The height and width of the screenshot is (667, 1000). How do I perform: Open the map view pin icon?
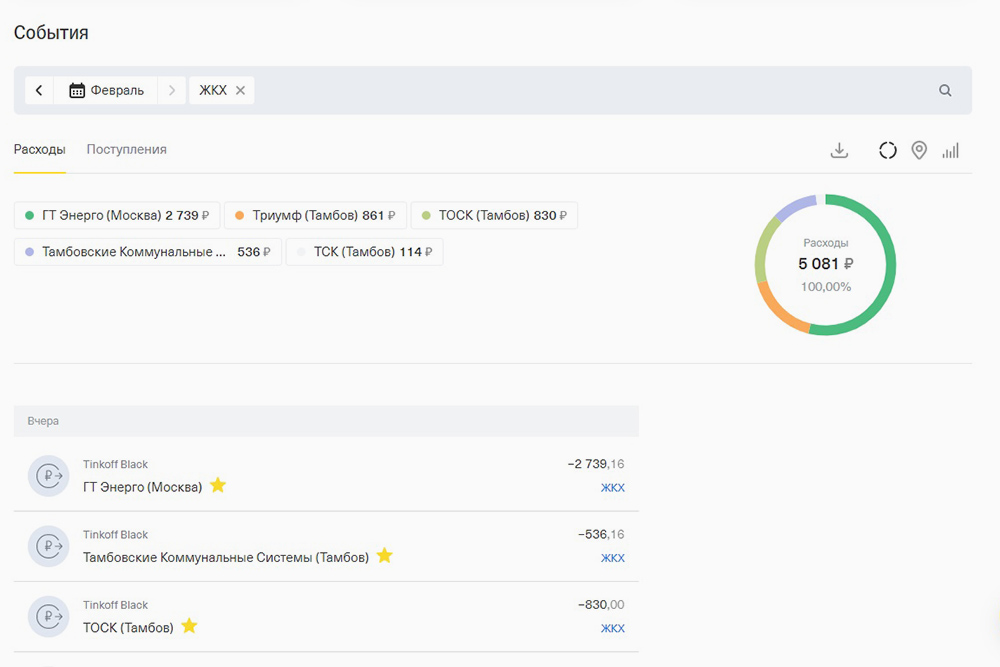919,150
